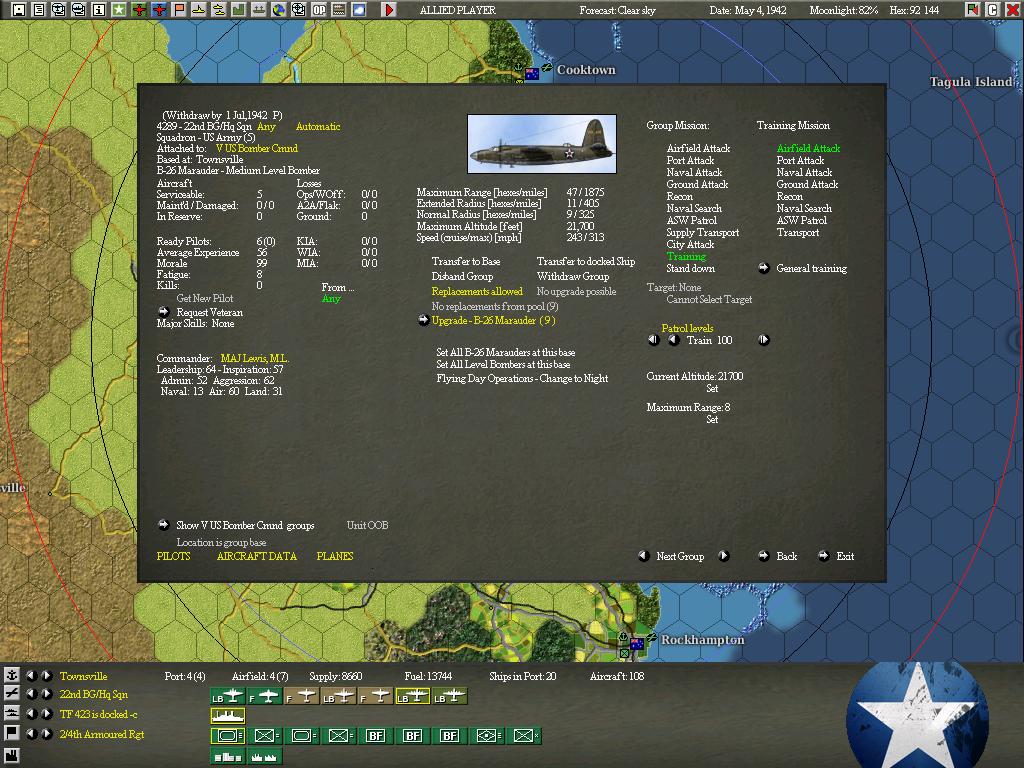Click the orange flag toolbar icon
Viewport: 1024px width, 768px height.
178,9
